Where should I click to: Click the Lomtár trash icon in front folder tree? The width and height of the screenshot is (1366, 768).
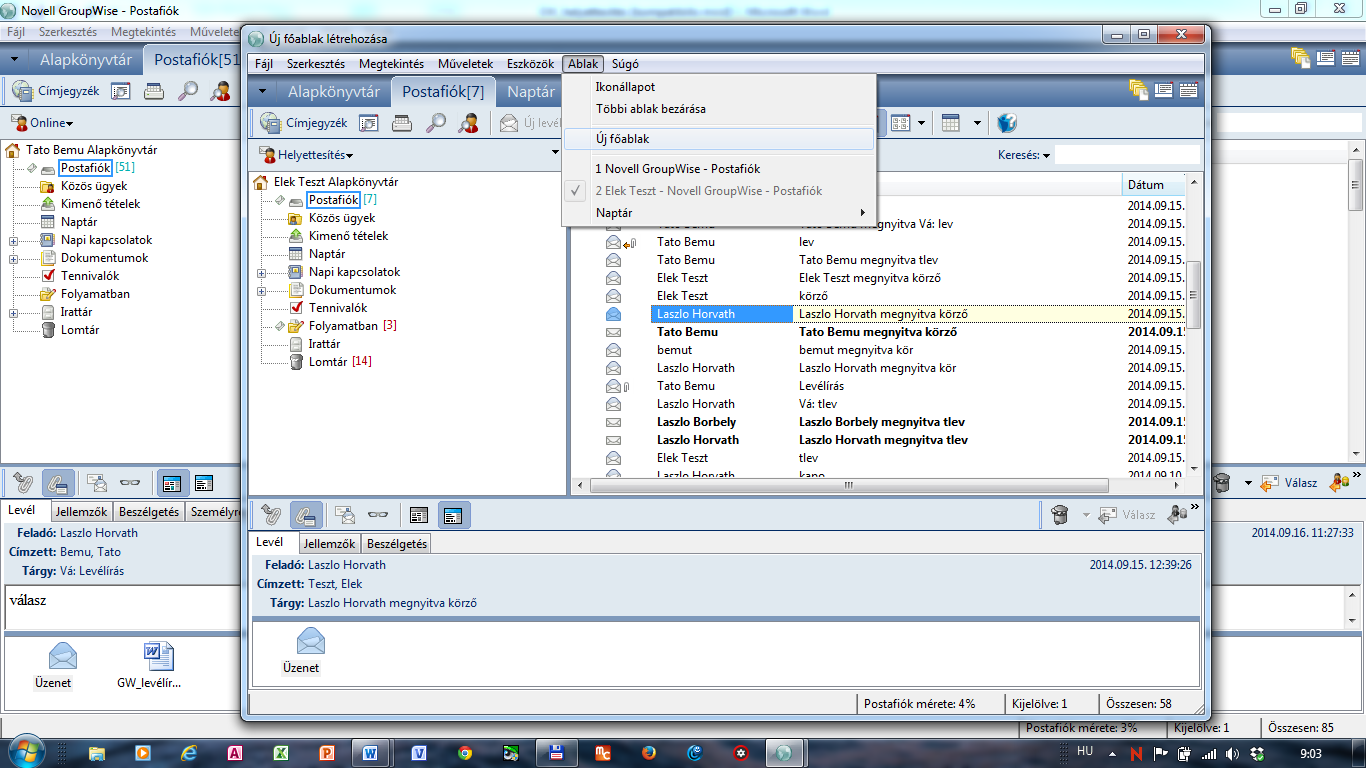point(296,362)
